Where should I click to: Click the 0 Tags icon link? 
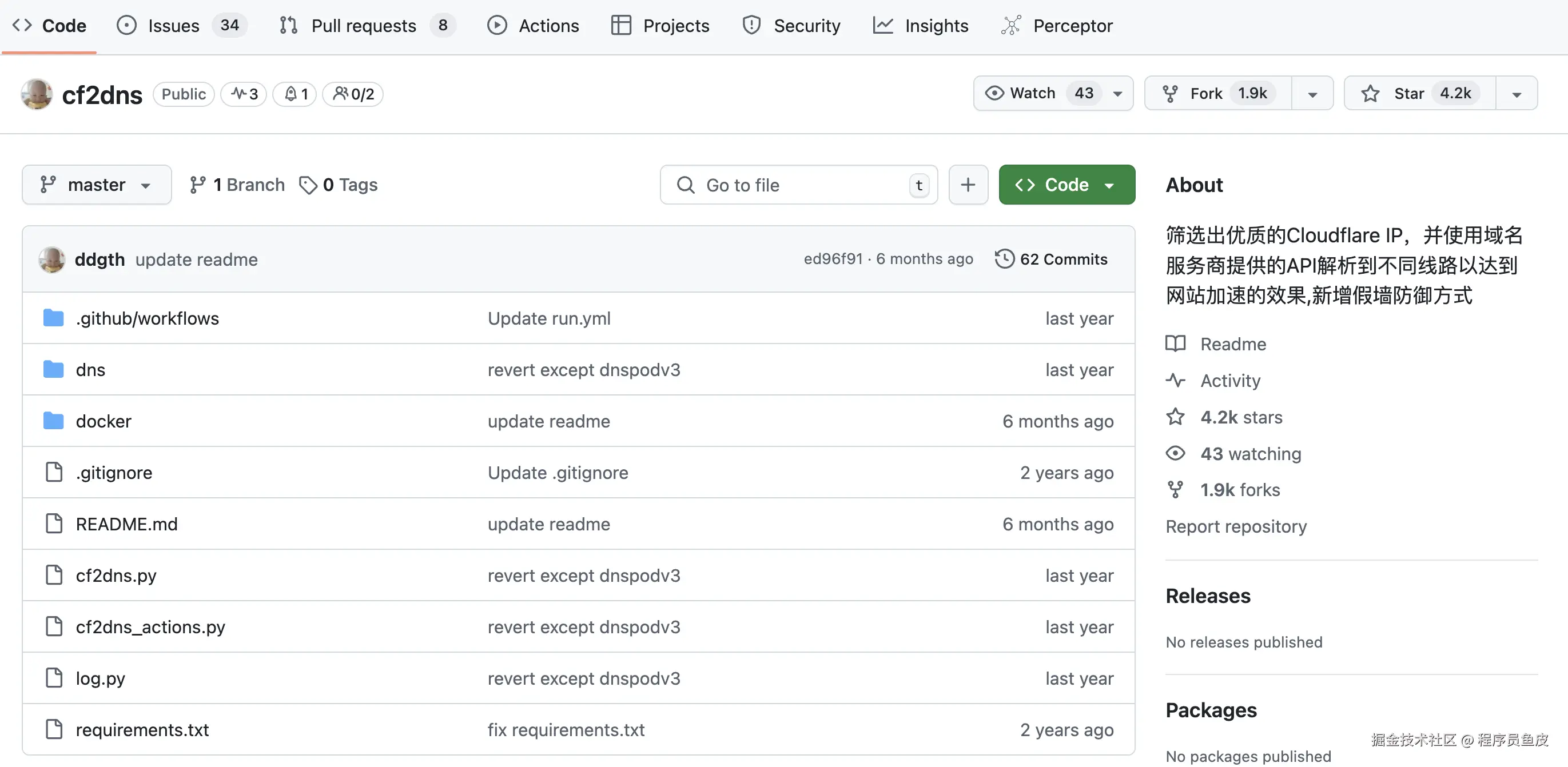click(x=338, y=184)
